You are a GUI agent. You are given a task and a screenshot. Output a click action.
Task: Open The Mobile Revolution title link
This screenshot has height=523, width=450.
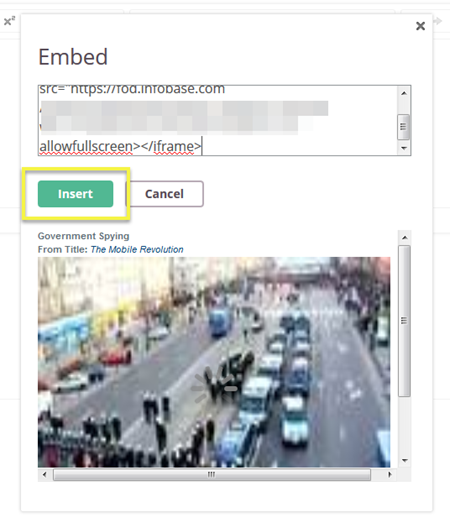pyautogui.click(x=137, y=249)
